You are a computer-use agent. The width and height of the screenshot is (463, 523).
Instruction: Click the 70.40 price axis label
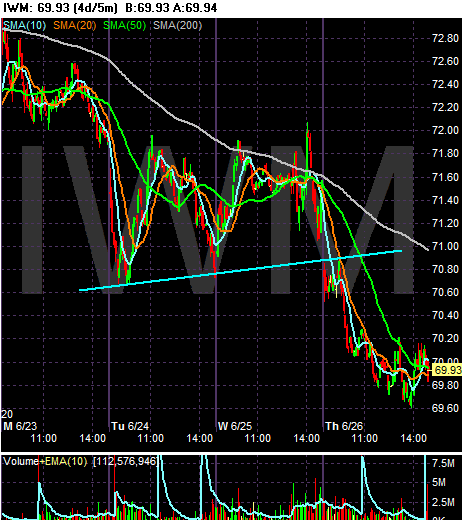click(x=445, y=316)
